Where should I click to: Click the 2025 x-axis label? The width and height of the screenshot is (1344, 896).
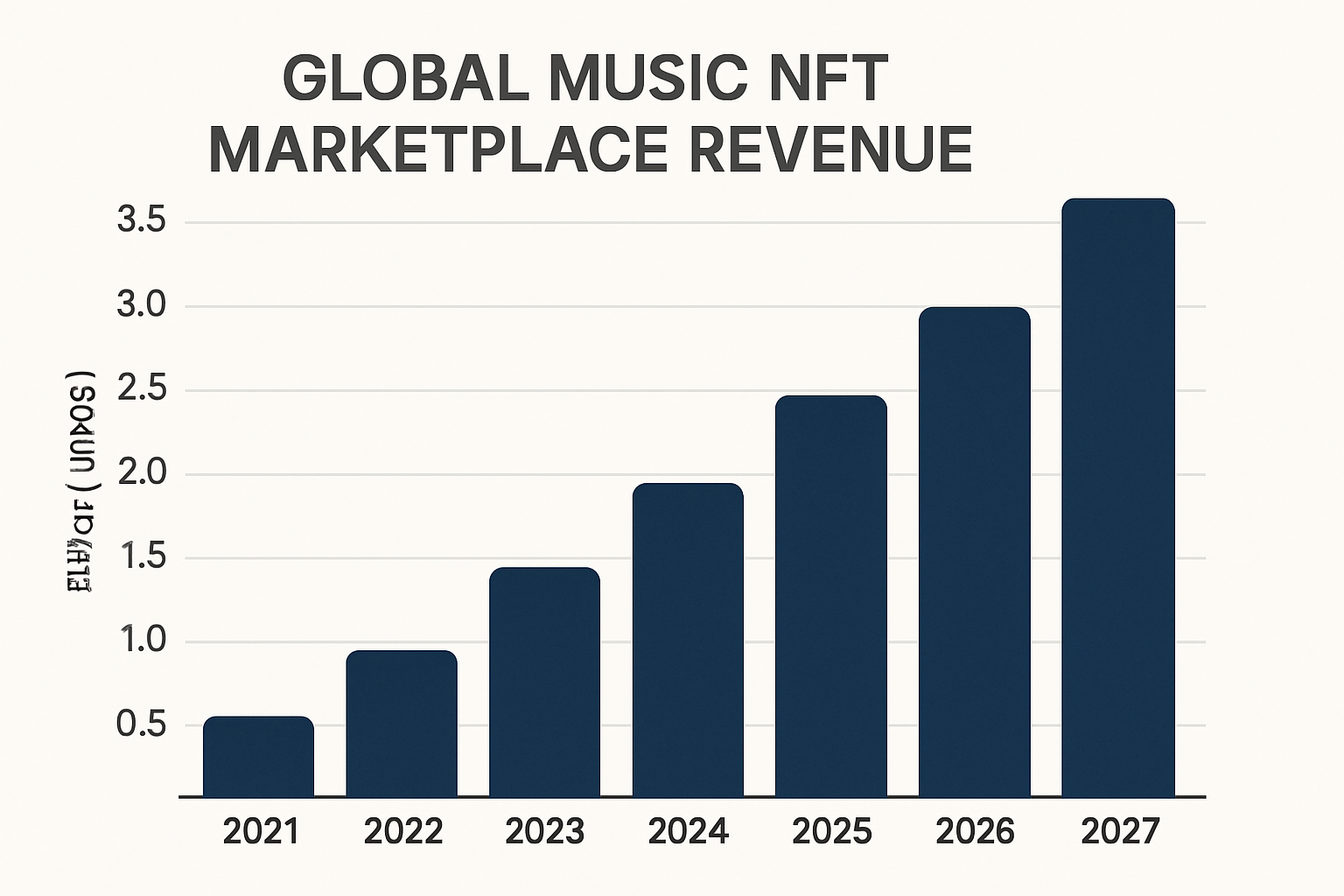coord(831,829)
